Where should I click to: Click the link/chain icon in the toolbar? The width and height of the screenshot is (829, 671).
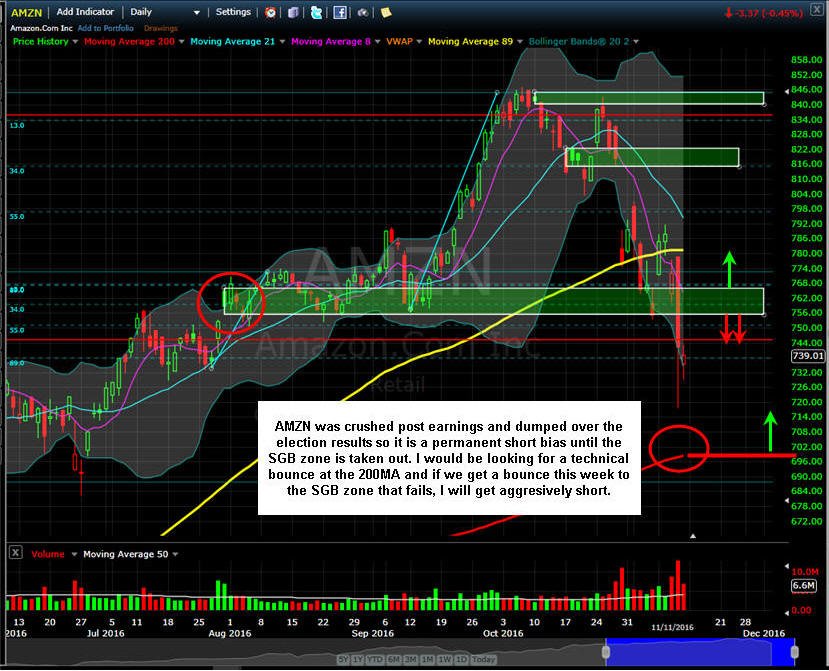363,13
